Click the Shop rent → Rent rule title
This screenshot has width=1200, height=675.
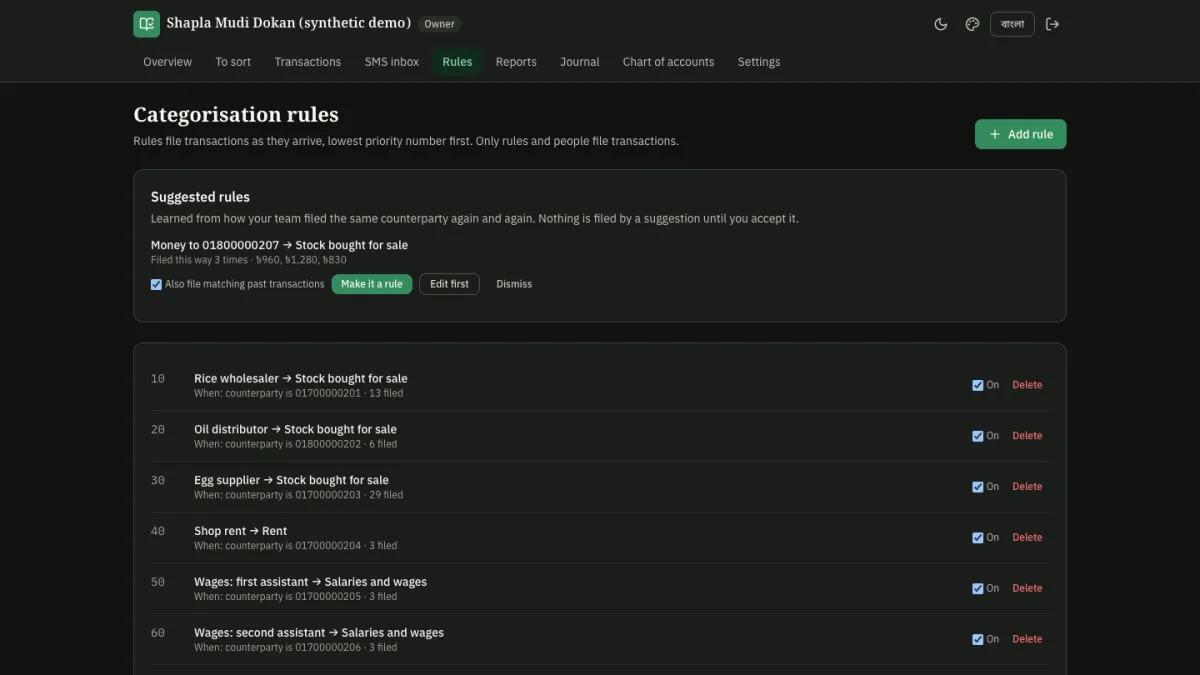tap(240, 531)
